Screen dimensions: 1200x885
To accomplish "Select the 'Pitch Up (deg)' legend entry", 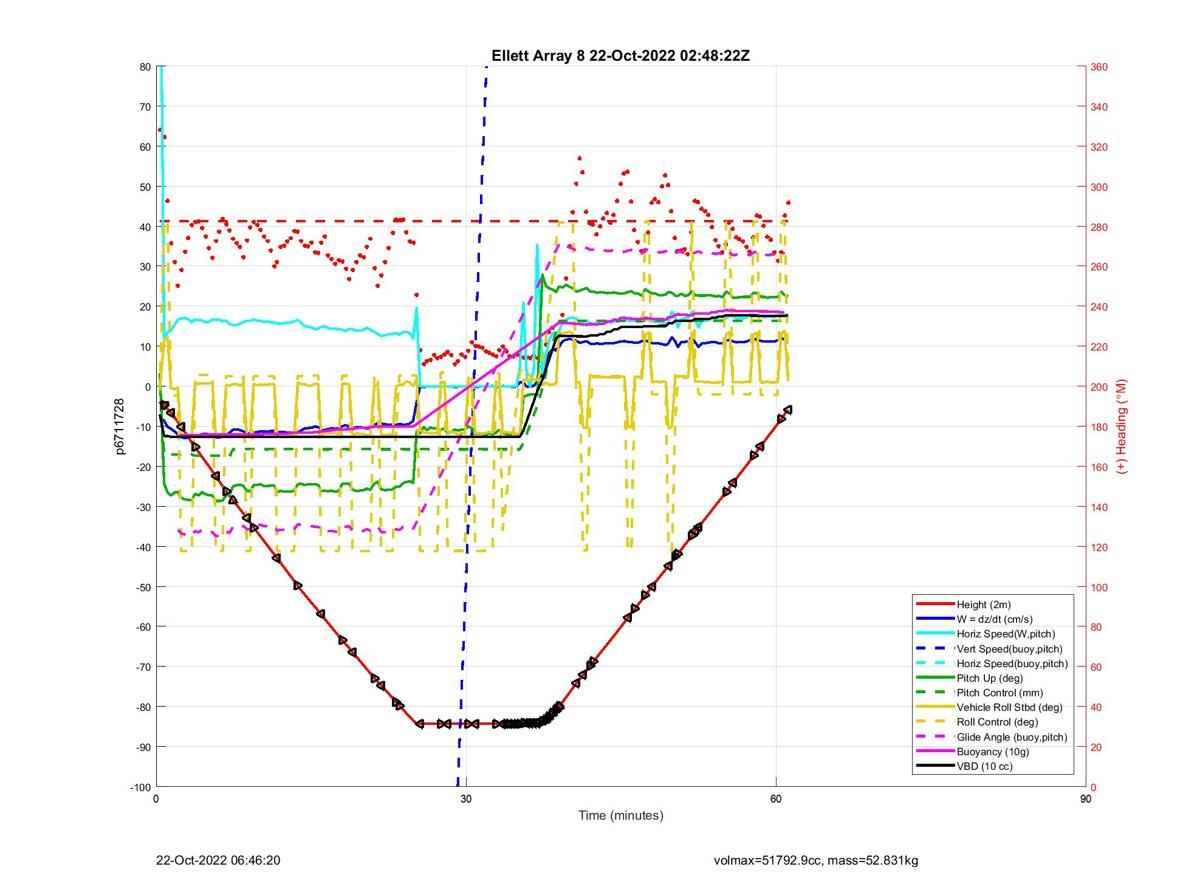I will 991,678.
